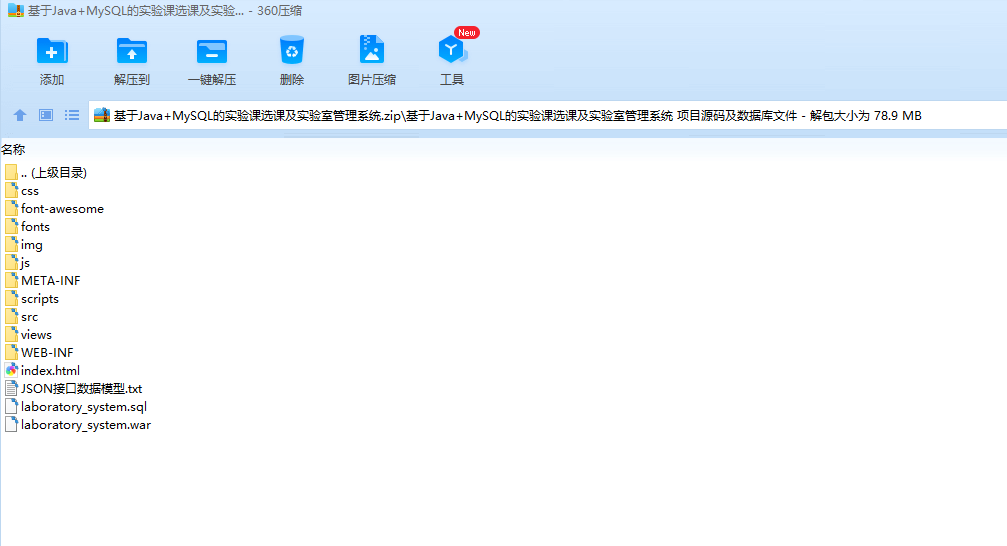Select the META-INF folder icon
Screen dimensions: 1007x546
pyautogui.click(x=11, y=280)
